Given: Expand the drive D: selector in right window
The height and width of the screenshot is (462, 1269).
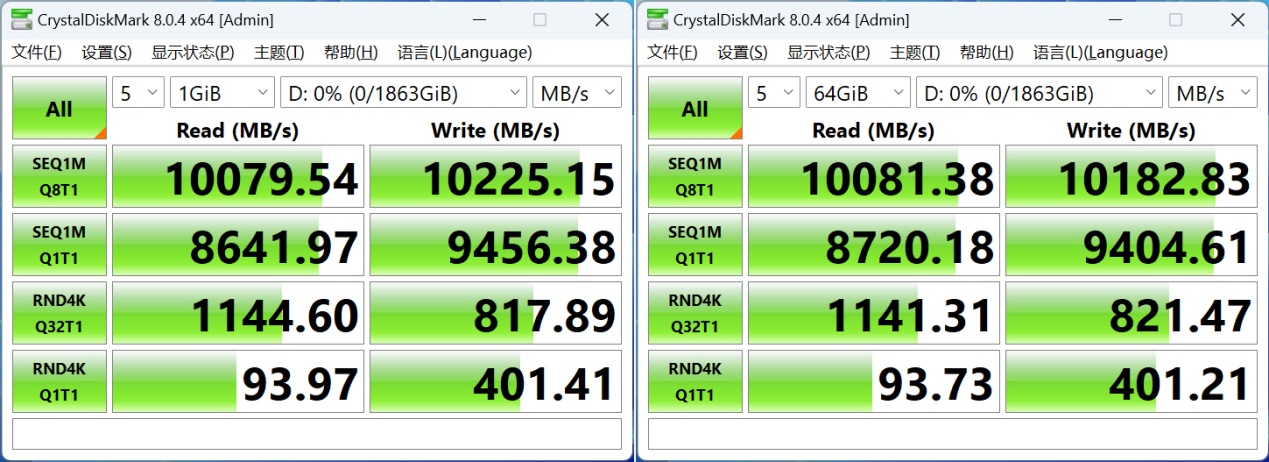Looking at the screenshot, I should point(1039,94).
